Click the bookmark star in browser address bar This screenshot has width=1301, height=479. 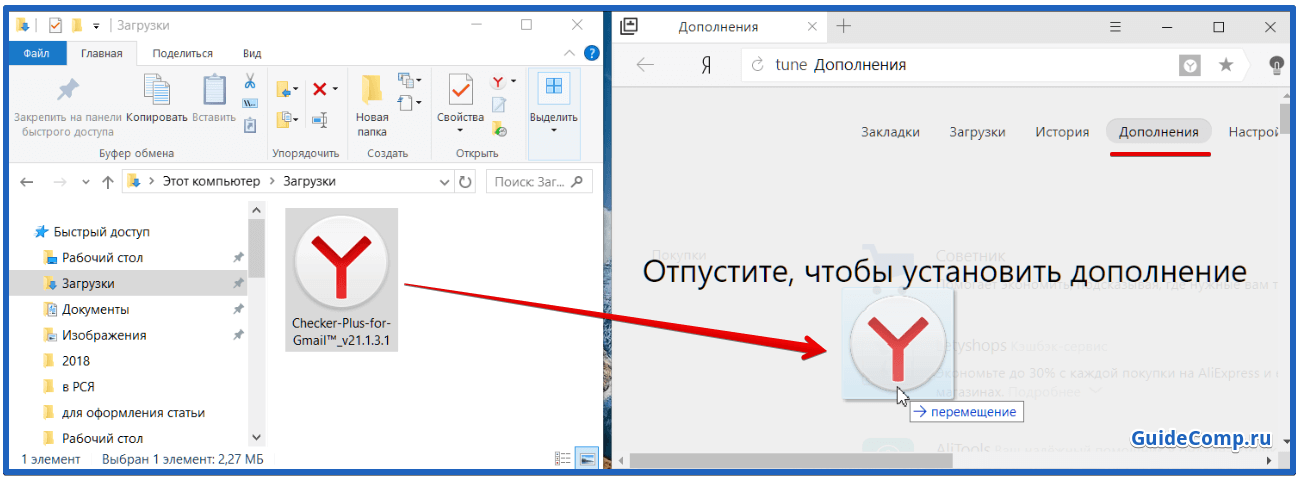1225,65
